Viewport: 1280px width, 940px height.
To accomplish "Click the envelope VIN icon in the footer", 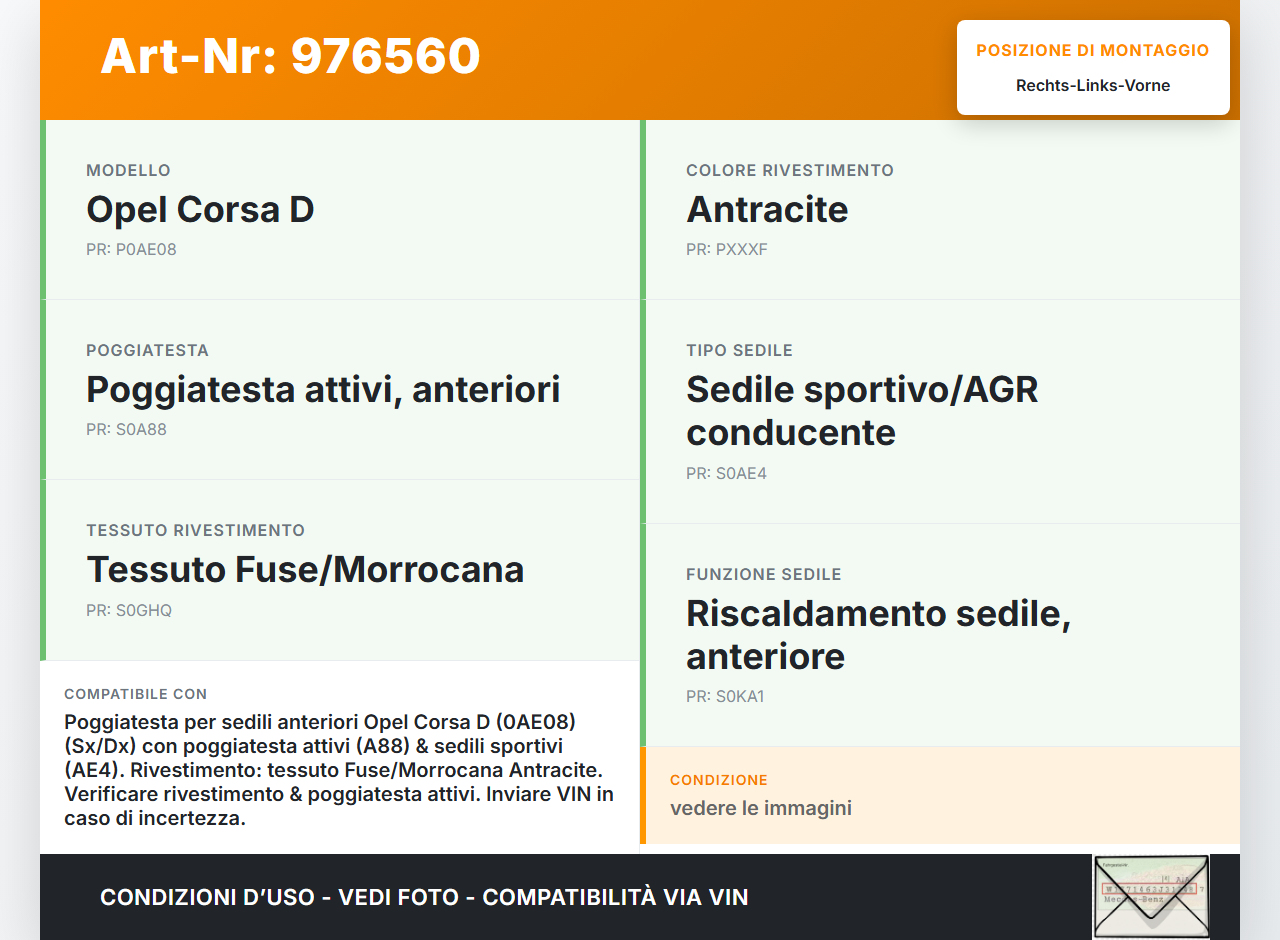I will pyautogui.click(x=1151, y=897).
